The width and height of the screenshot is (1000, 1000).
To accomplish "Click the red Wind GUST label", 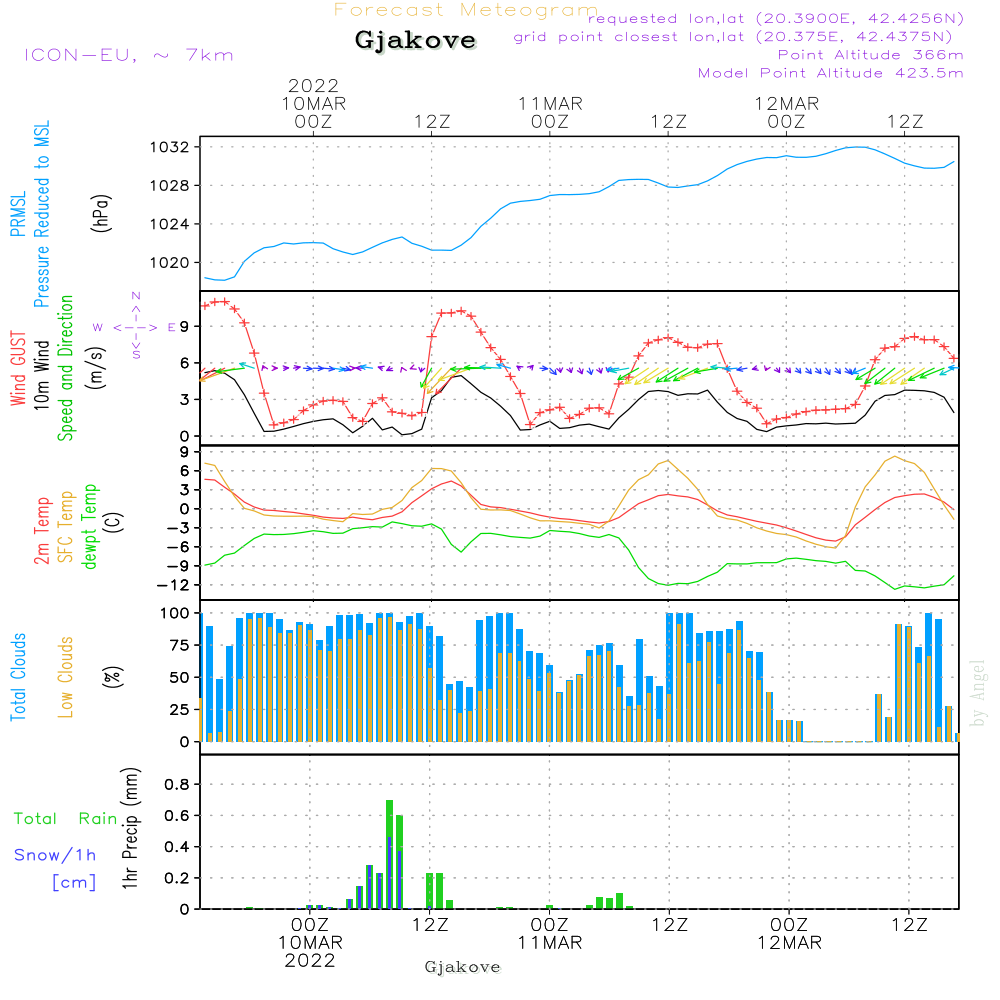I will 18,368.
